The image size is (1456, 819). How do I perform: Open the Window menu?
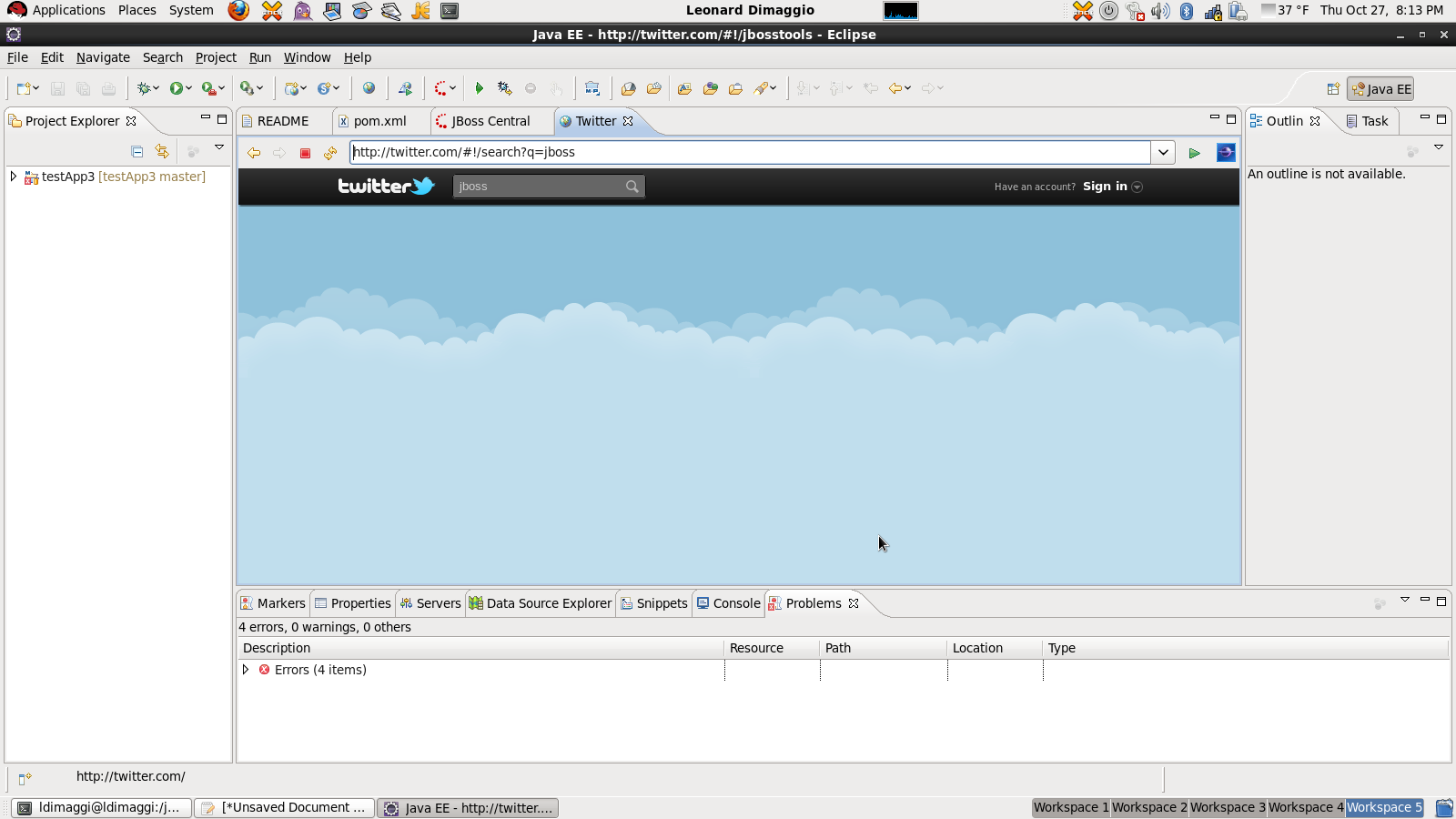pyautogui.click(x=307, y=57)
